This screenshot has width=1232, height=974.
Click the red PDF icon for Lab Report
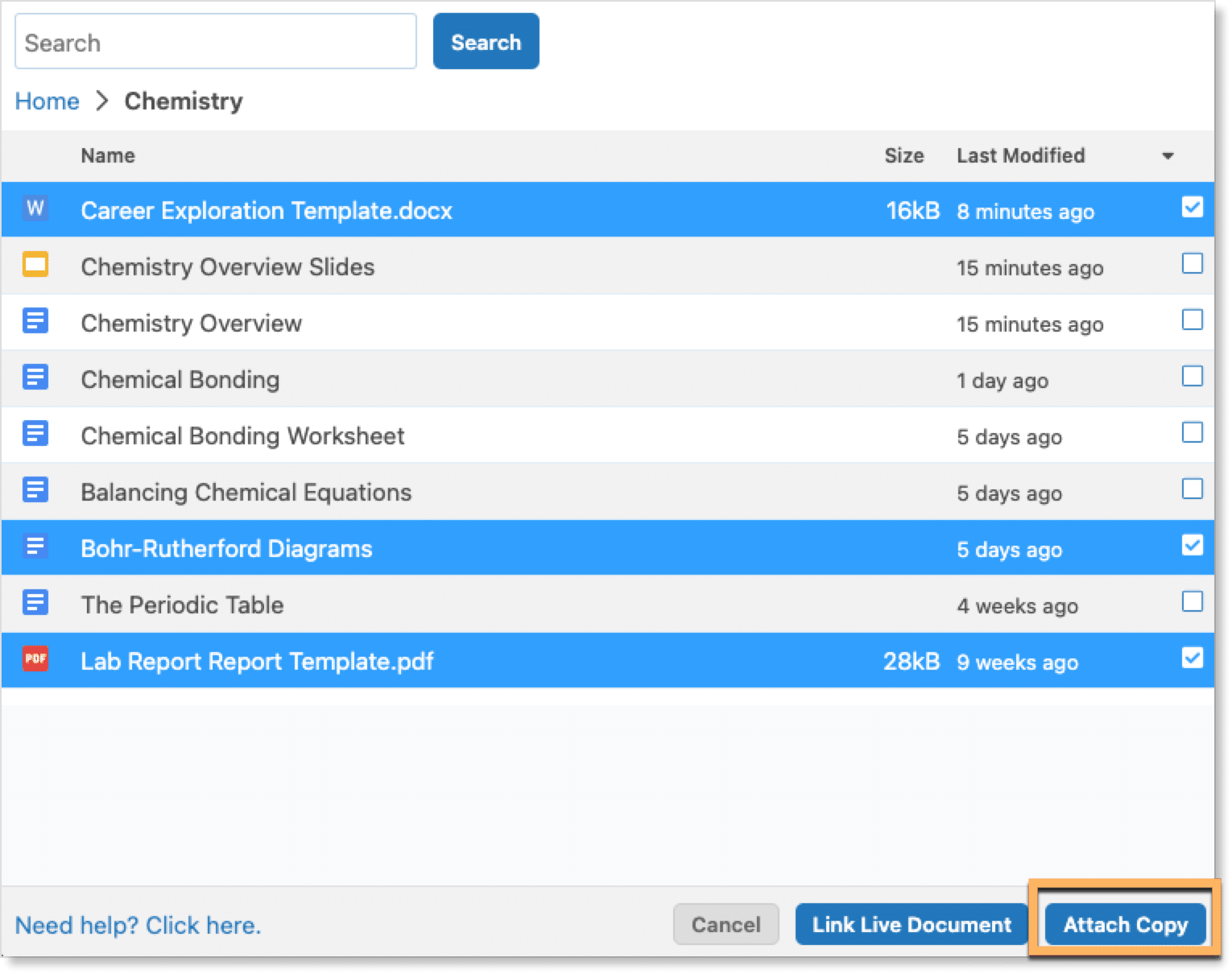point(35,659)
